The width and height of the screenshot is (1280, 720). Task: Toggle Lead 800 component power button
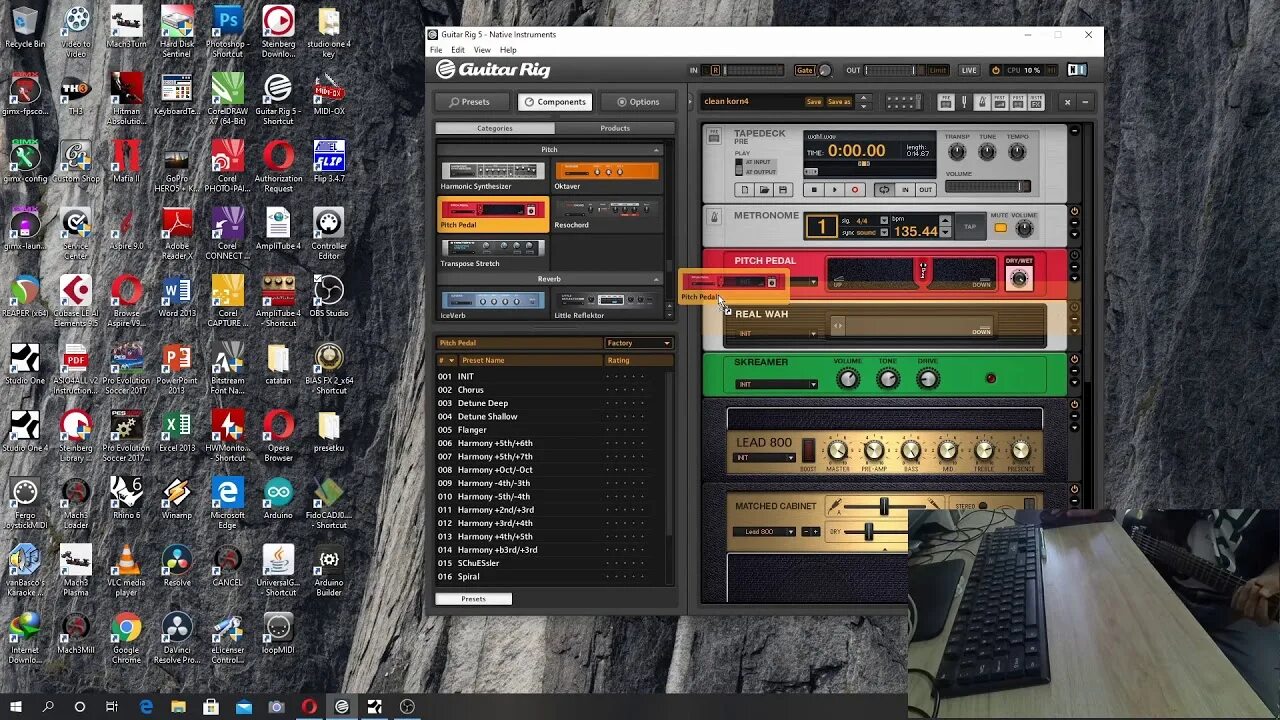click(1075, 405)
